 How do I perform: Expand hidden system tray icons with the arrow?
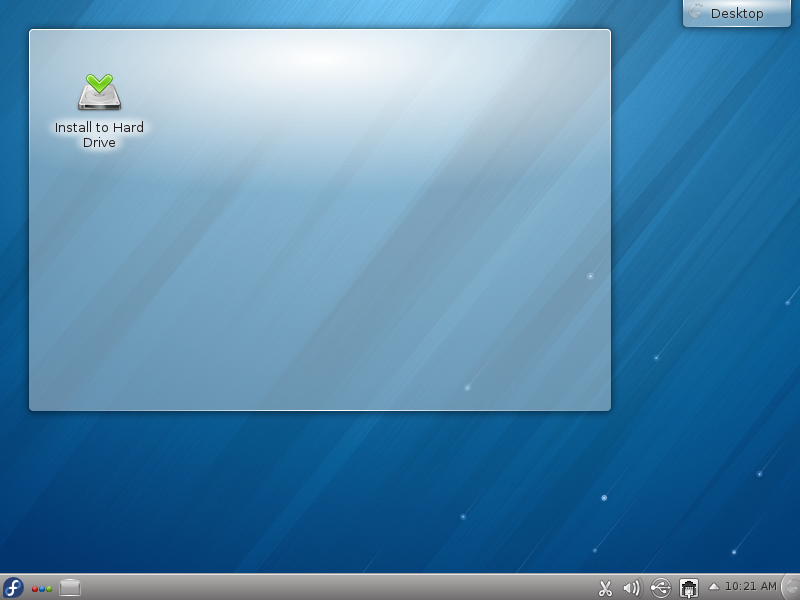[x=714, y=586]
